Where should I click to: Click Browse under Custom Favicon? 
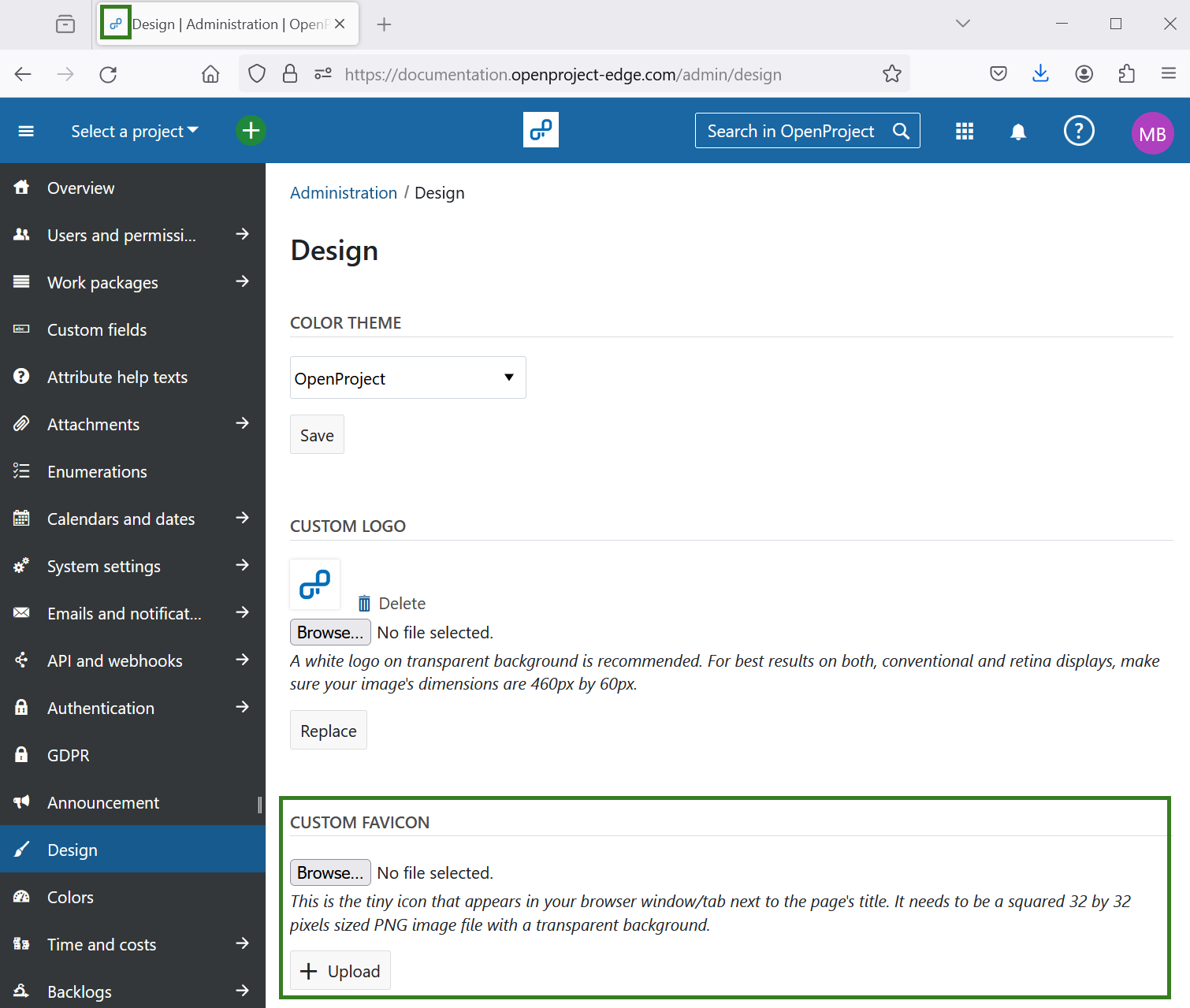coord(330,872)
